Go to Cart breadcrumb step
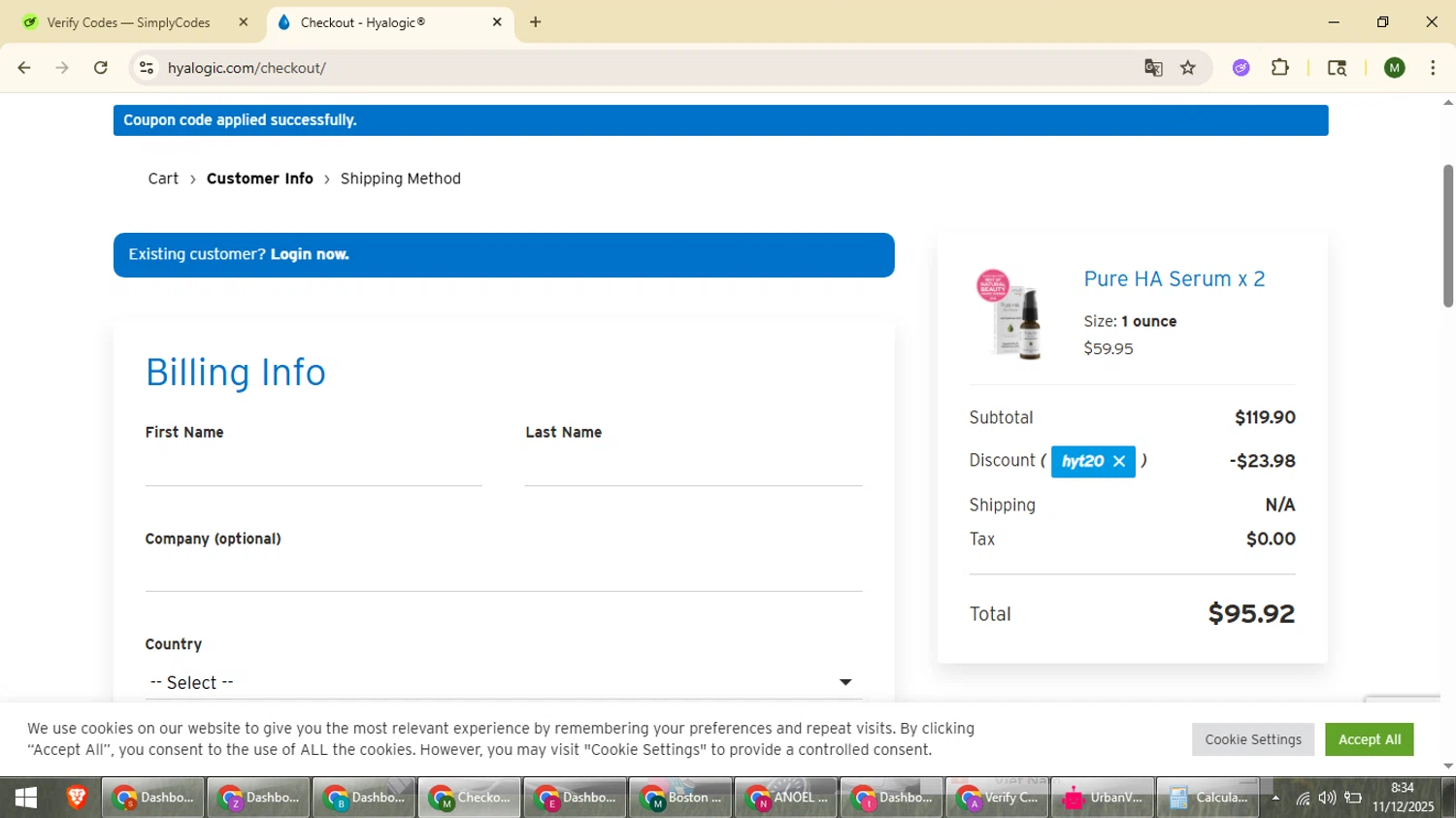 click(163, 179)
